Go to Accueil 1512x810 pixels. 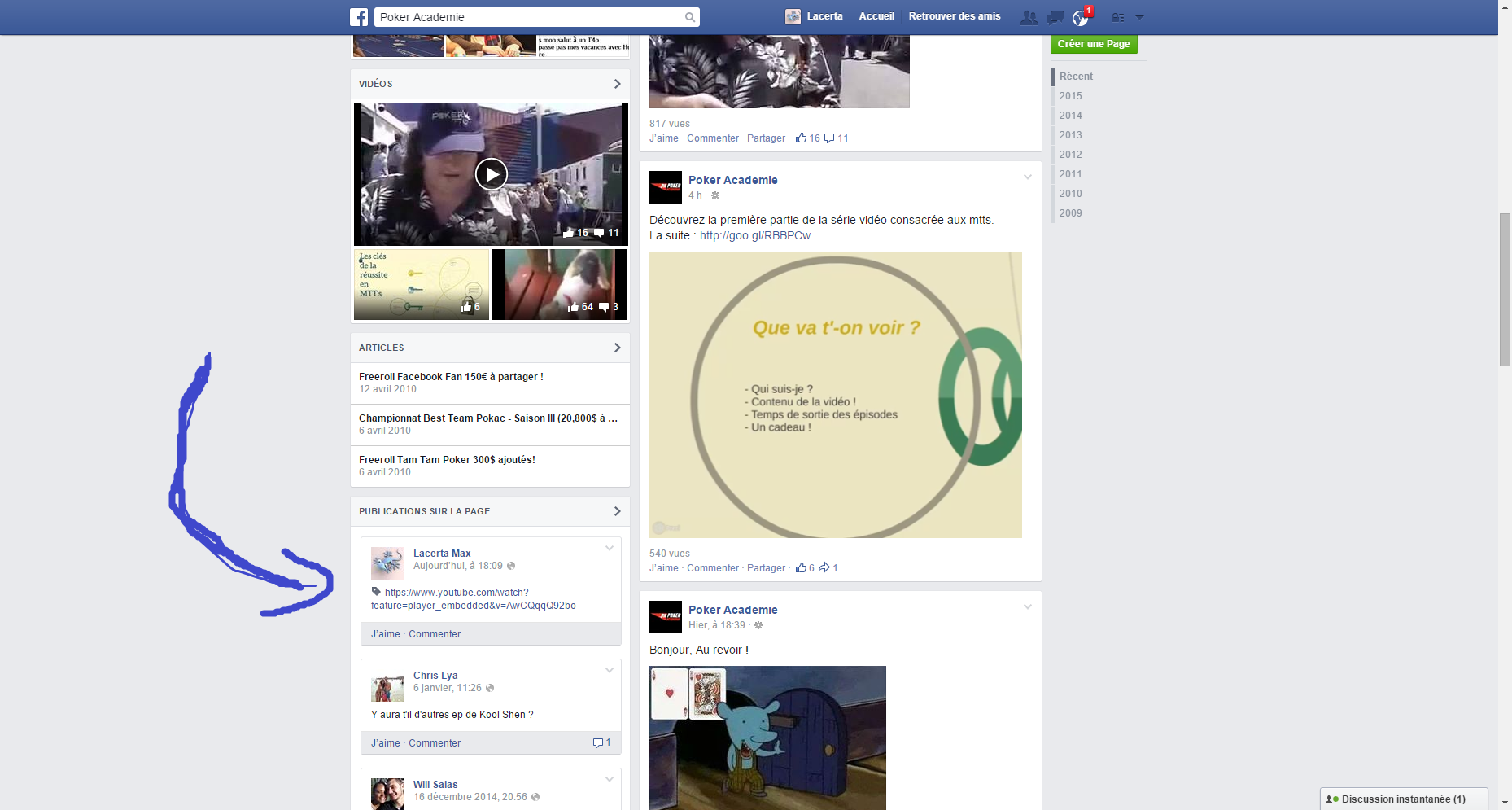point(876,16)
